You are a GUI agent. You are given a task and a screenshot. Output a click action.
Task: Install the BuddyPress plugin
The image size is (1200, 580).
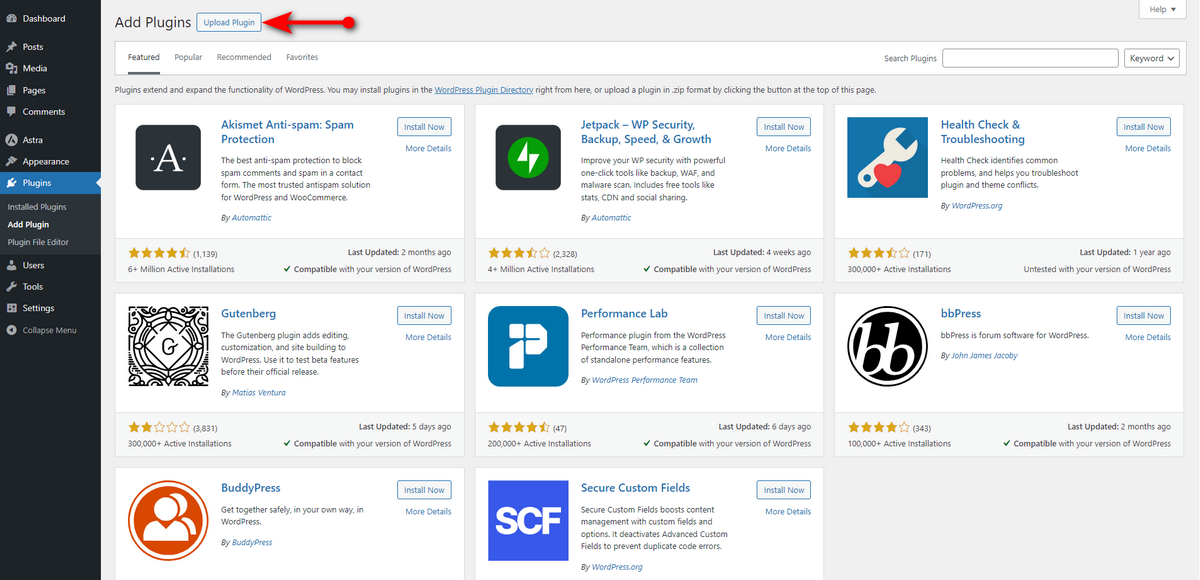point(424,490)
